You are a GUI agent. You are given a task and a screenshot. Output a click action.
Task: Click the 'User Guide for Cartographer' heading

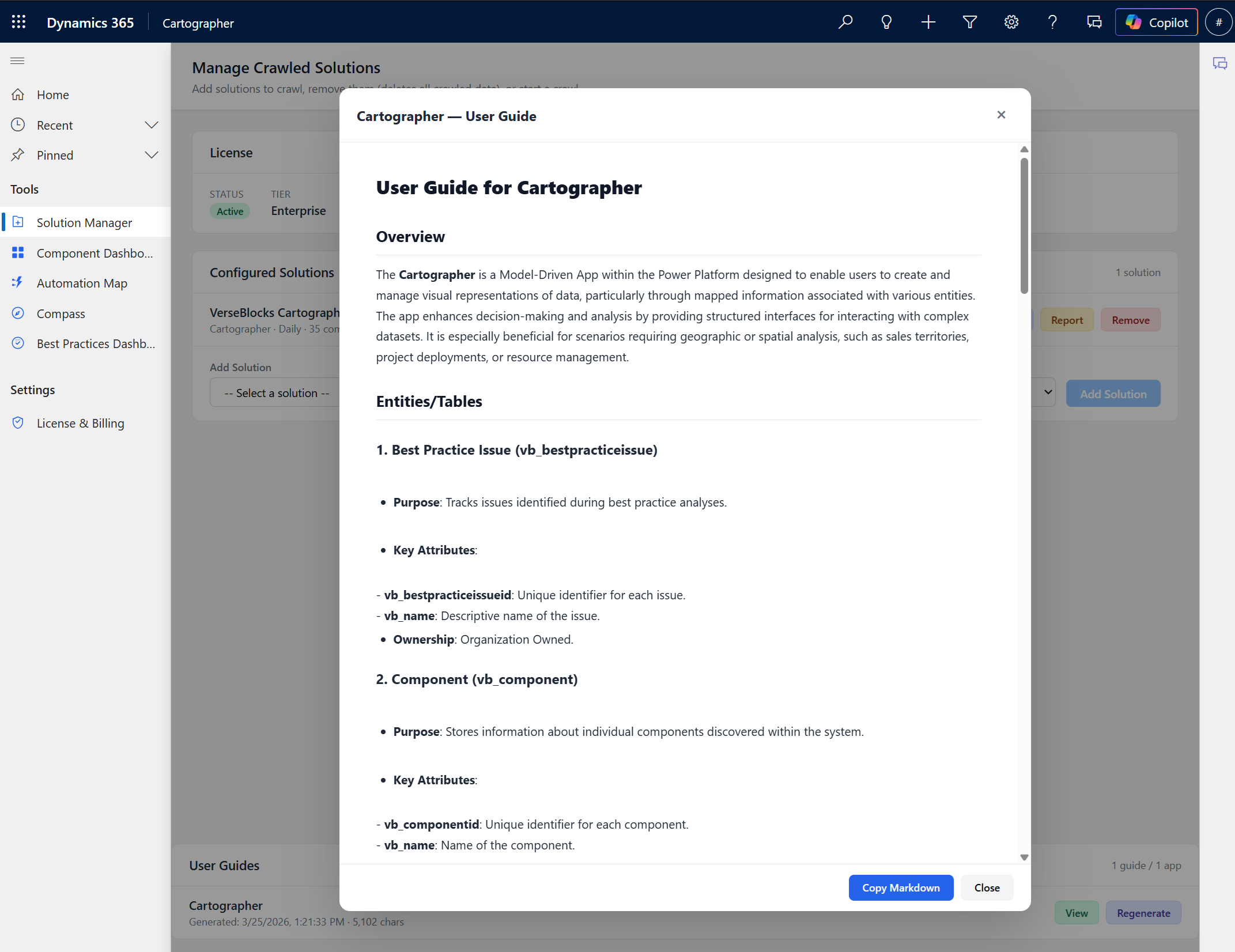(509, 188)
